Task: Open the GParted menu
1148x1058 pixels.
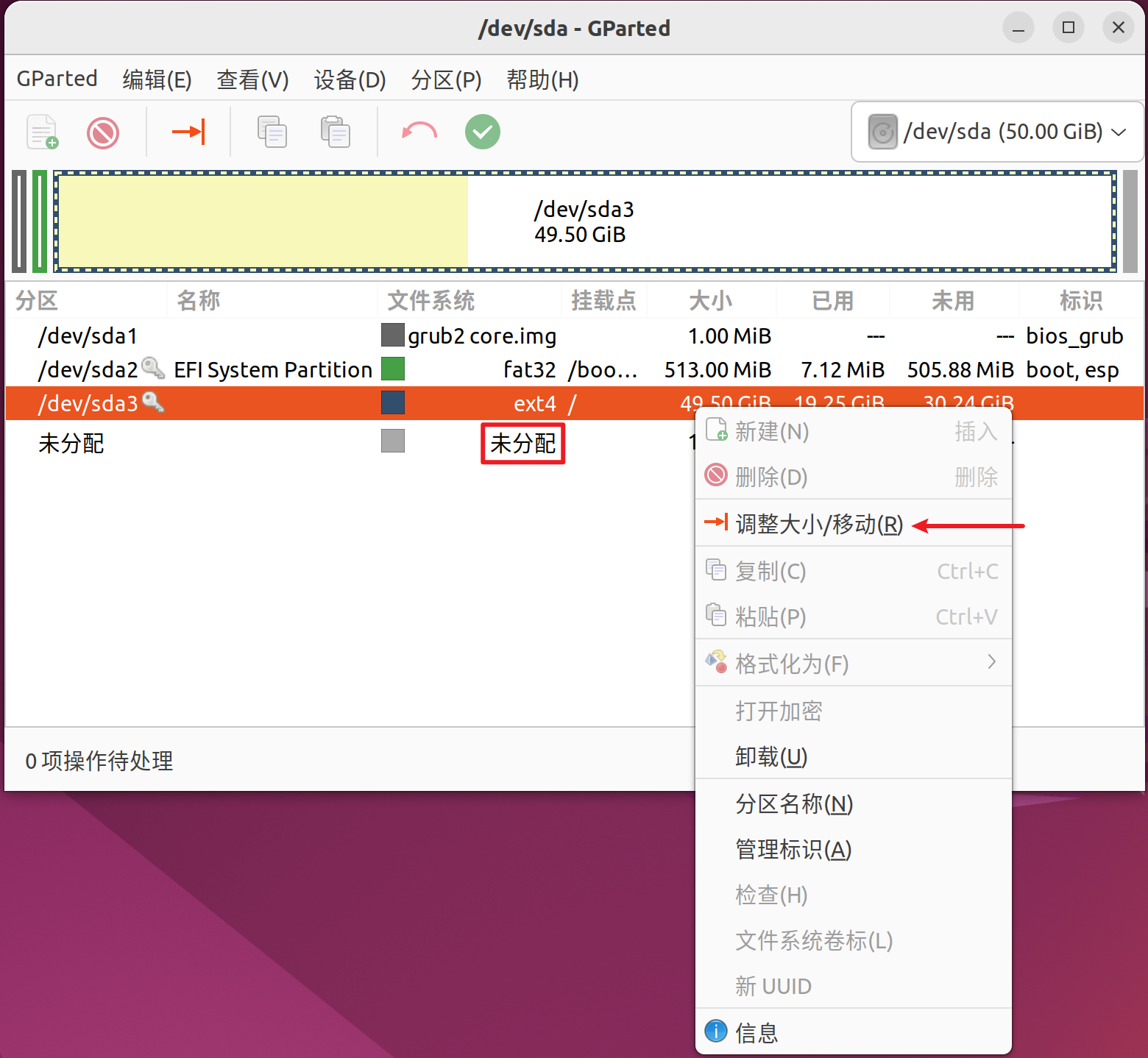Action: pos(57,79)
